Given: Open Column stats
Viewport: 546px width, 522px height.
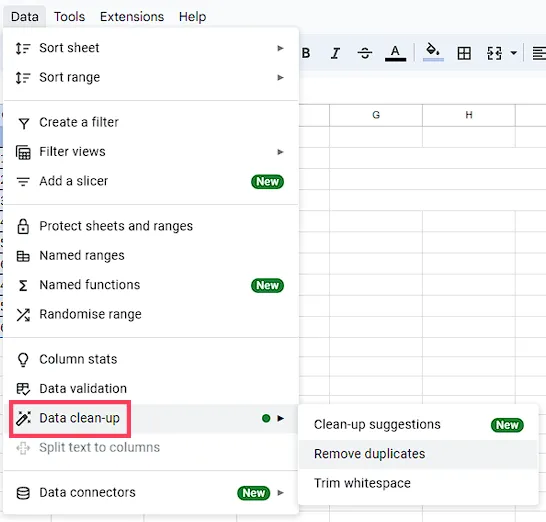Looking at the screenshot, I should (x=151, y=359).
